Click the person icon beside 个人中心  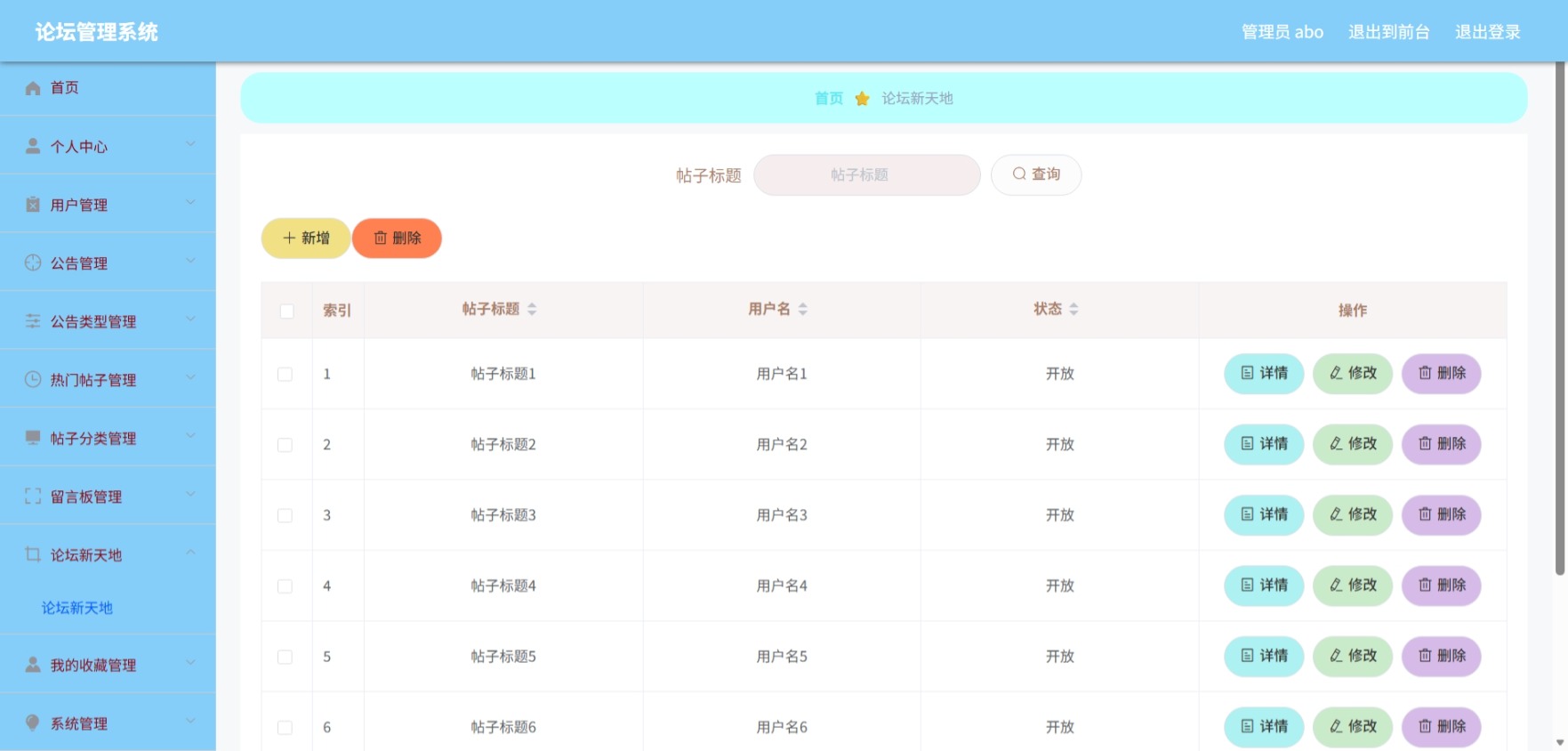(x=33, y=146)
